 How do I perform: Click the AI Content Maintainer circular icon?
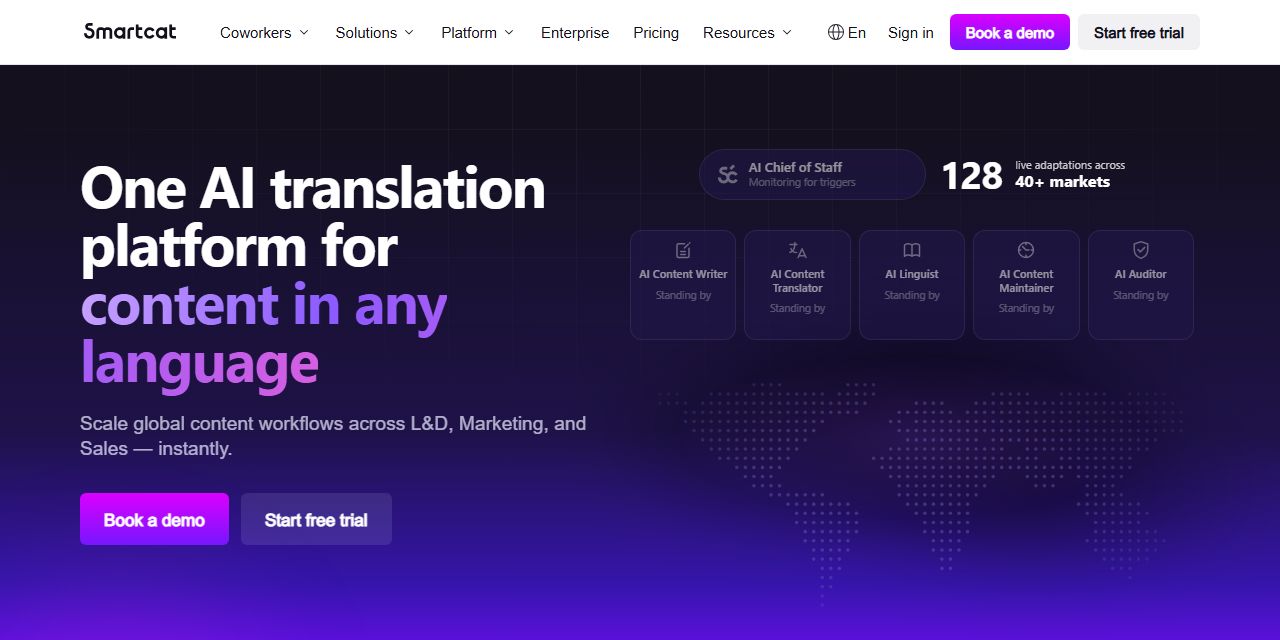click(1026, 250)
